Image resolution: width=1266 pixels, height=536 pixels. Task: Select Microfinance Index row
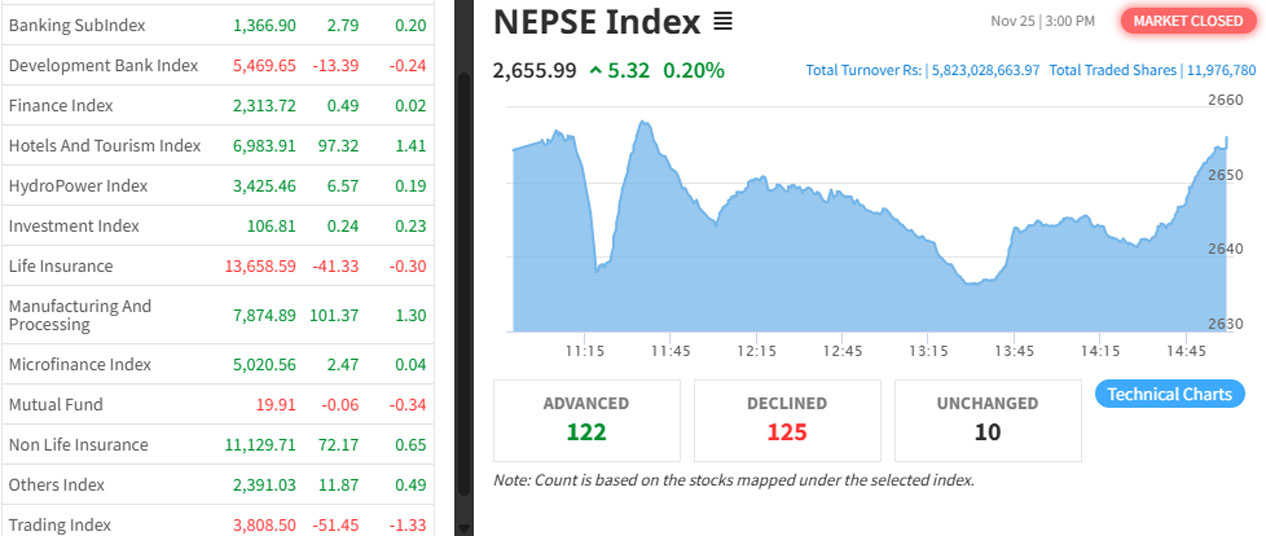(x=80, y=364)
